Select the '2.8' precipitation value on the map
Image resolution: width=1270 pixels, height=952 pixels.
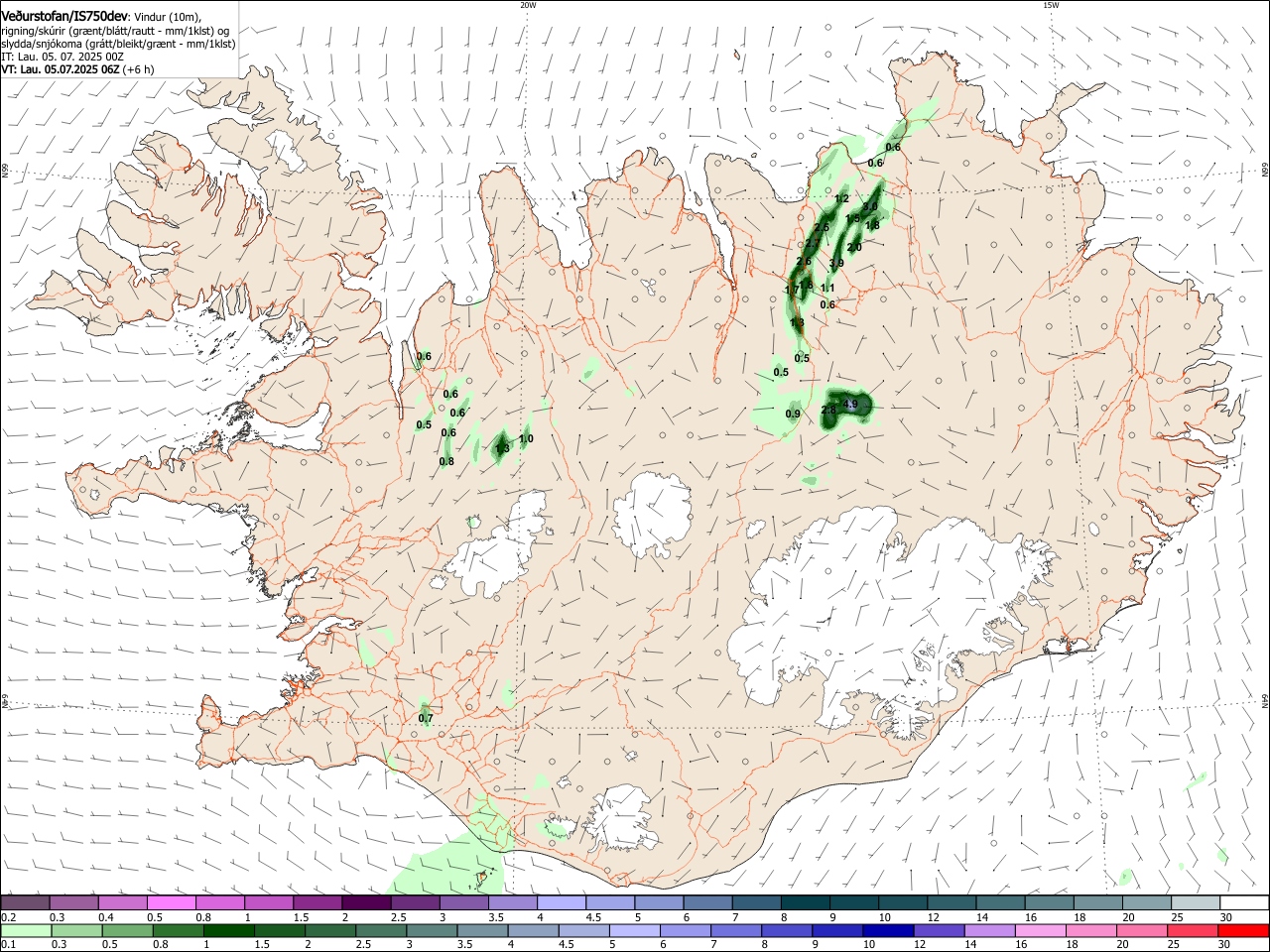[828, 411]
